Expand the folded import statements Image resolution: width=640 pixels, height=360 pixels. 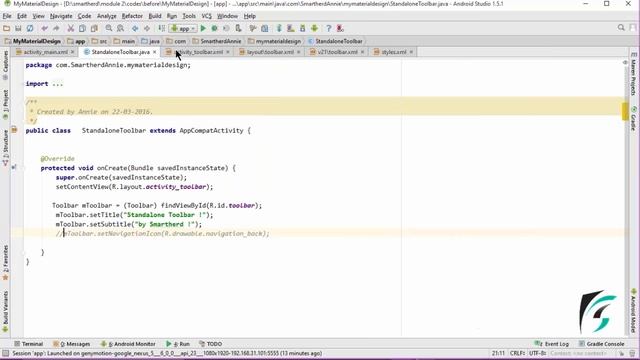coord(57,84)
